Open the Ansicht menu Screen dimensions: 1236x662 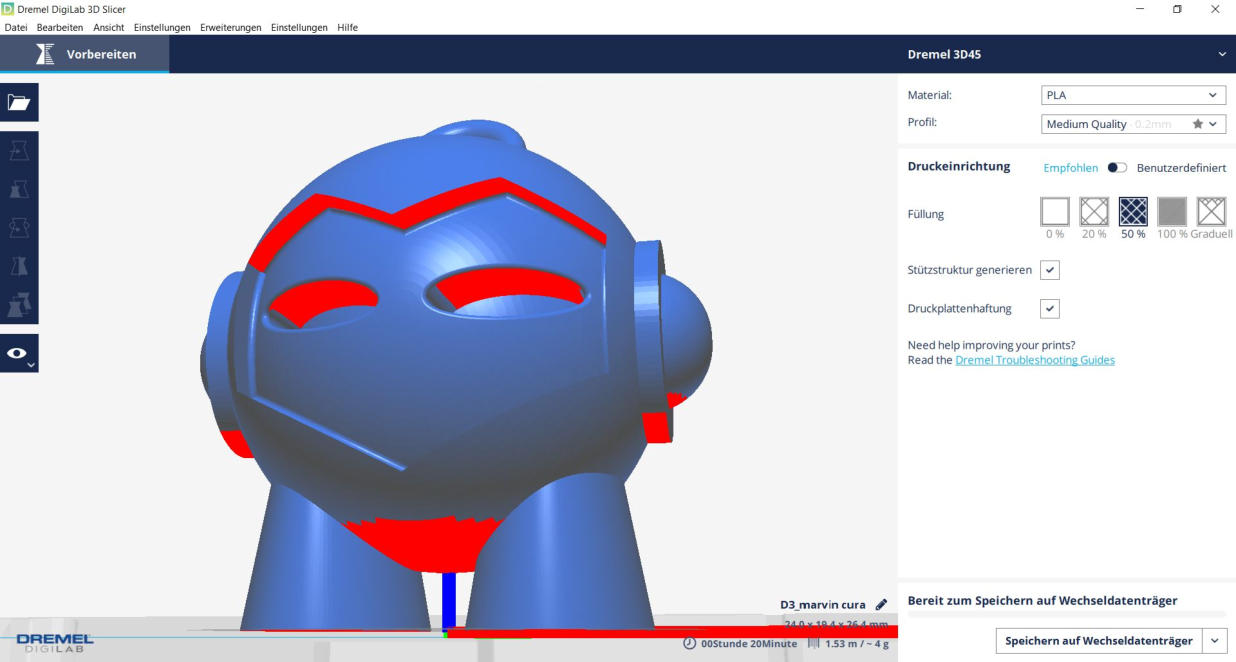coord(109,27)
